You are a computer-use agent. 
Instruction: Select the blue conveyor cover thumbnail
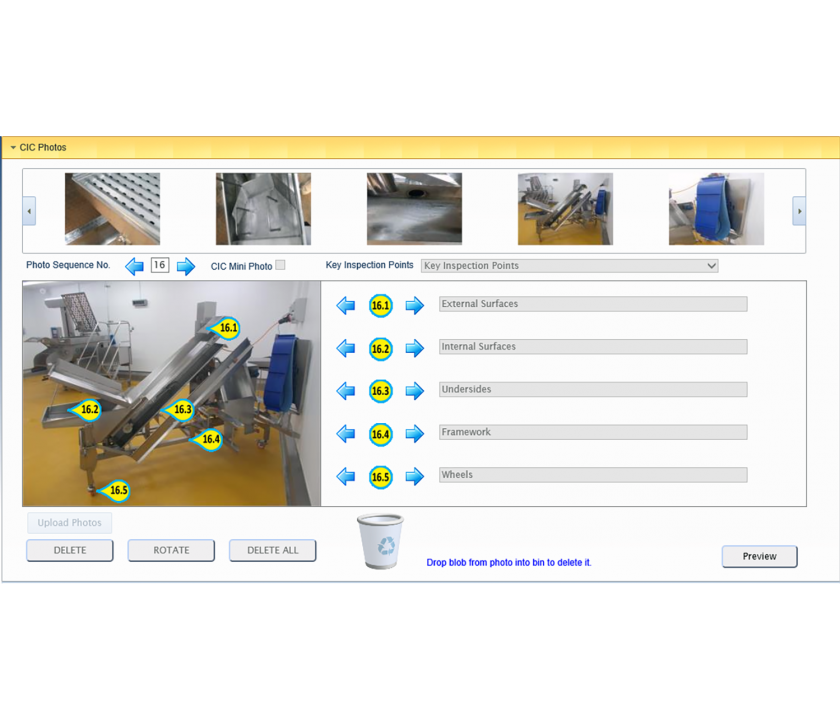[x=716, y=209]
